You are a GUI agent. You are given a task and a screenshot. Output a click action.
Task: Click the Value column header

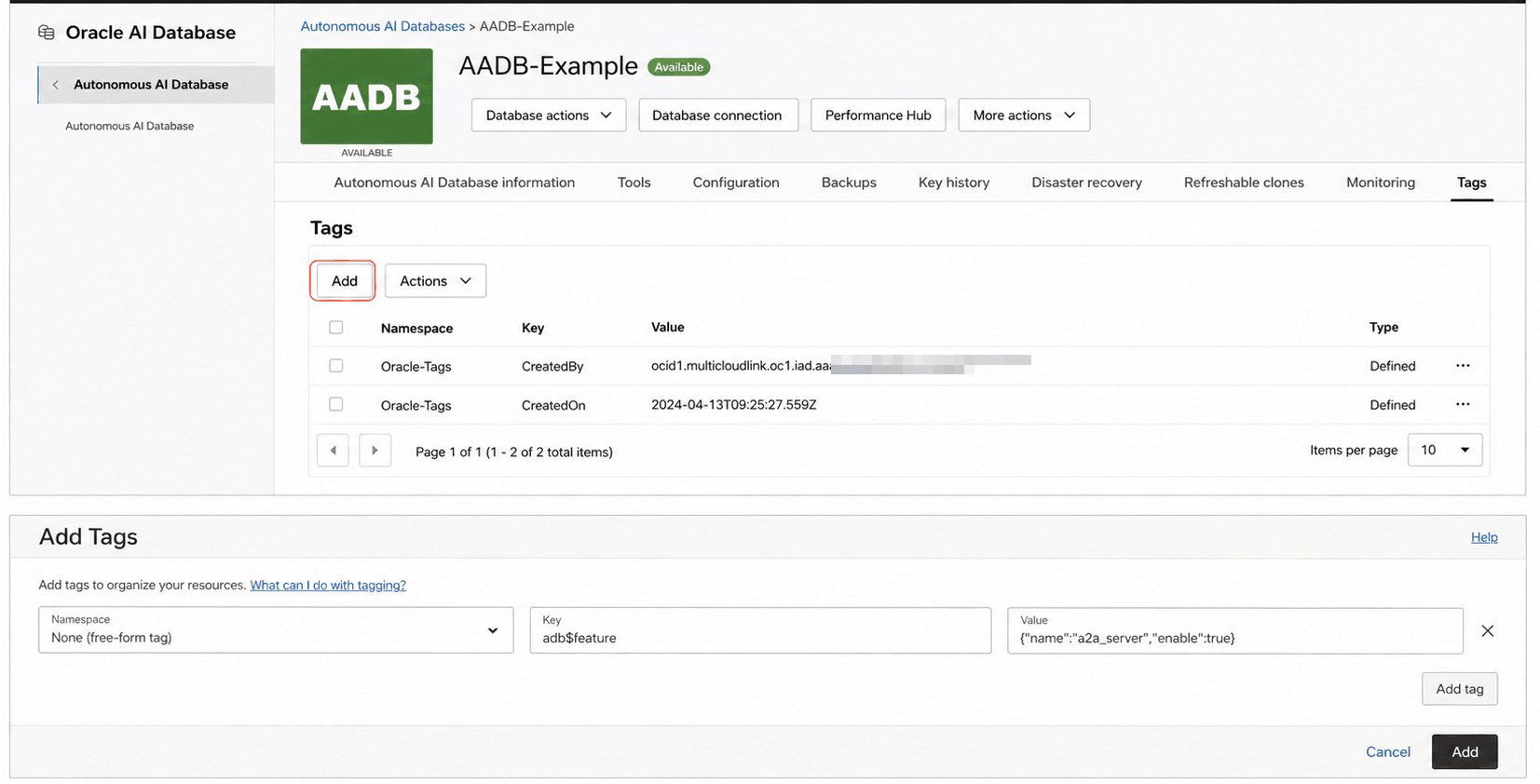coord(667,327)
